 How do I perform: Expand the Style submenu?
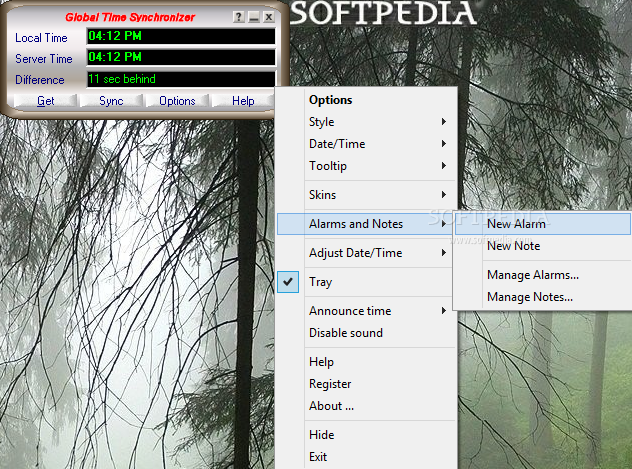(367, 122)
